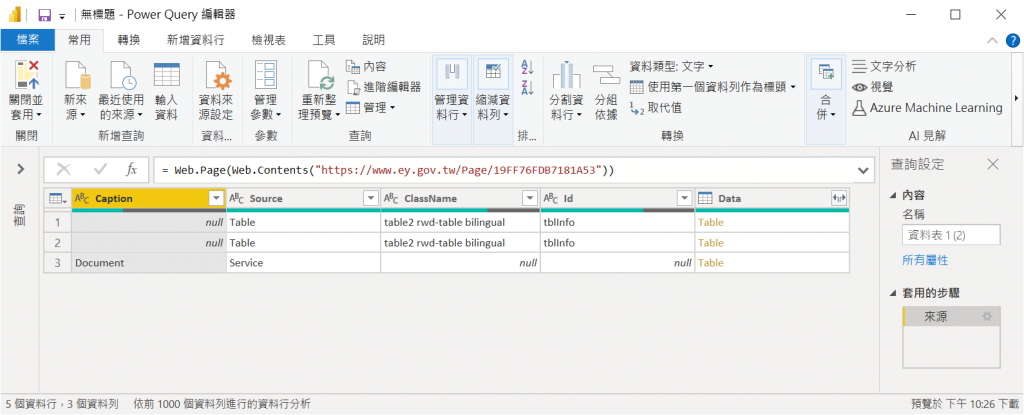Viewport: 1024px width, 415px height.
Task: Switch to Help (說明) ribbon tab
Action: [373, 40]
